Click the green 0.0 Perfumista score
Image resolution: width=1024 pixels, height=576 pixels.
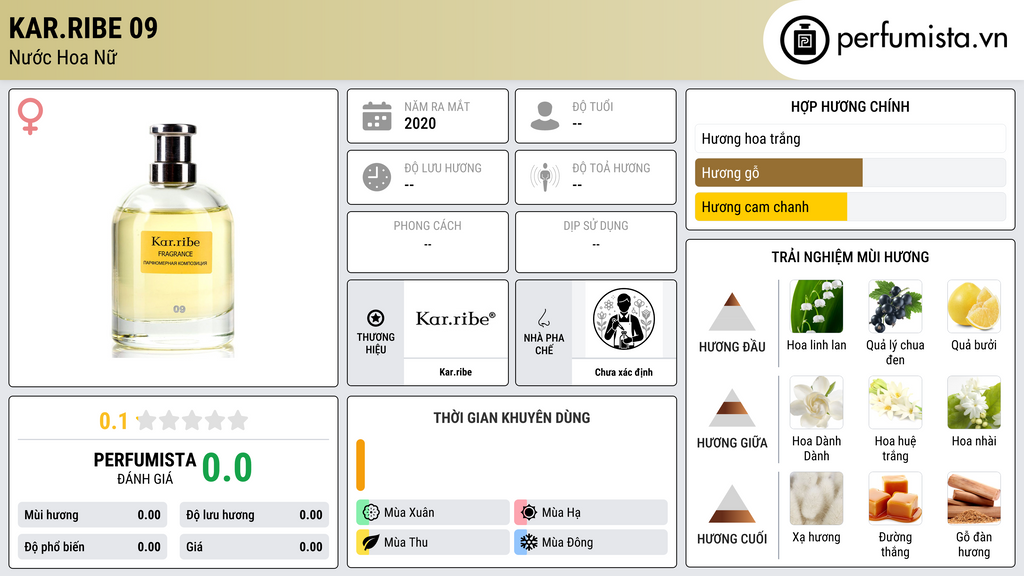[227, 467]
